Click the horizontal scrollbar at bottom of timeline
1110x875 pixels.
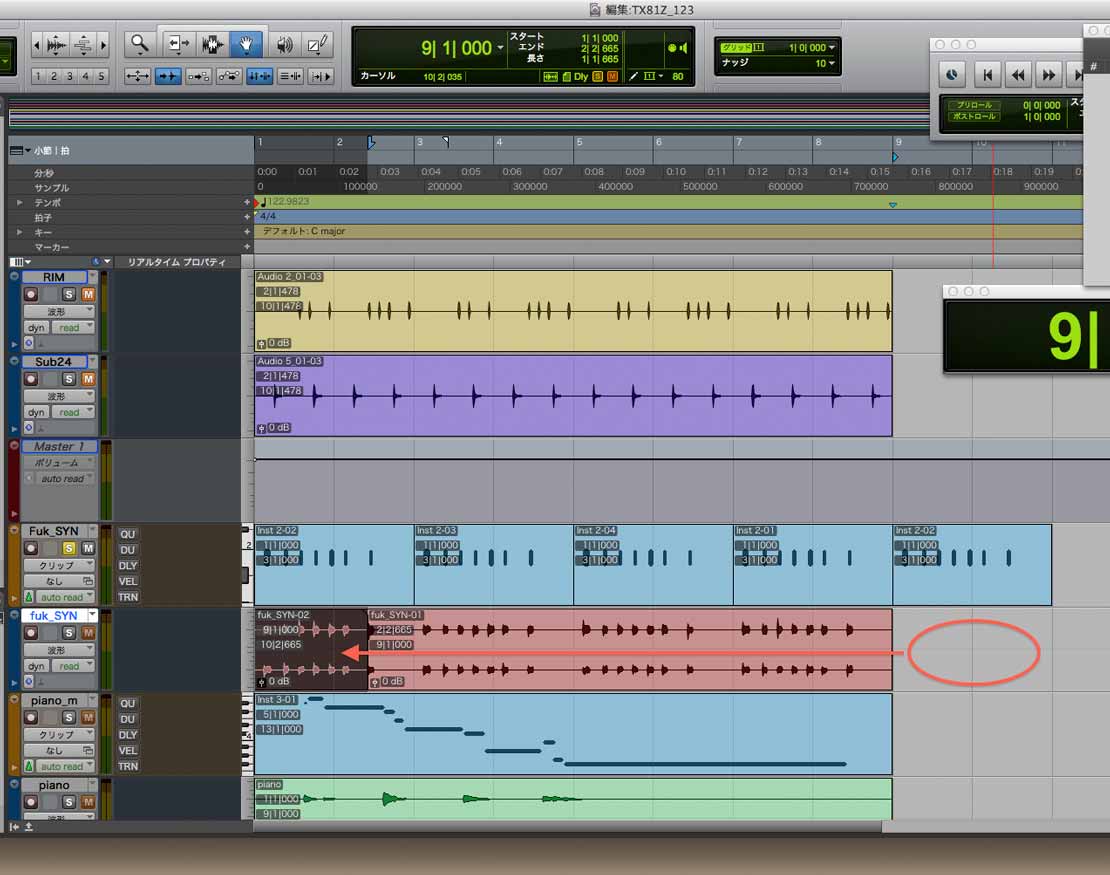click(x=567, y=826)
